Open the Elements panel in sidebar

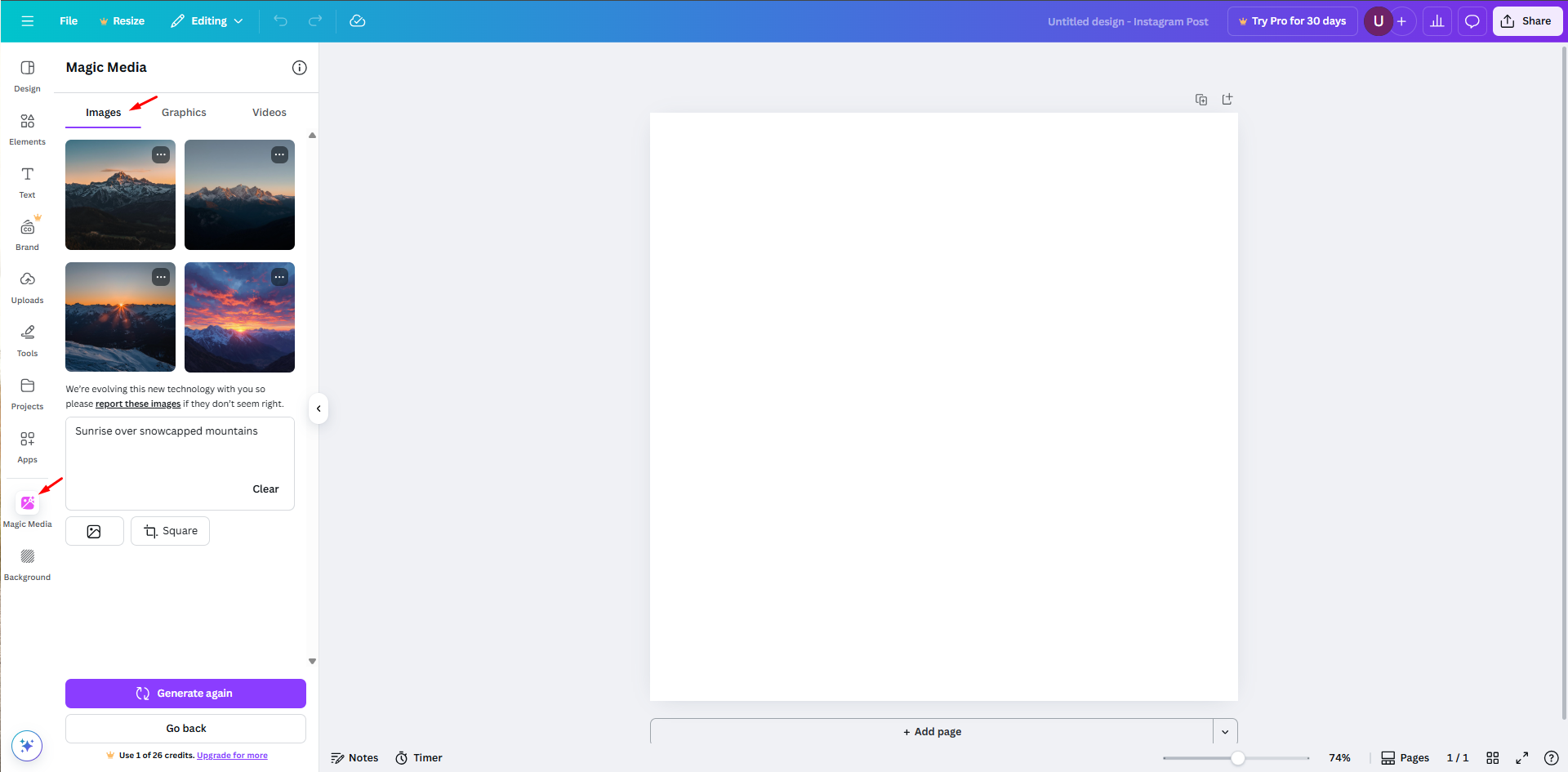tap(27, 129)
